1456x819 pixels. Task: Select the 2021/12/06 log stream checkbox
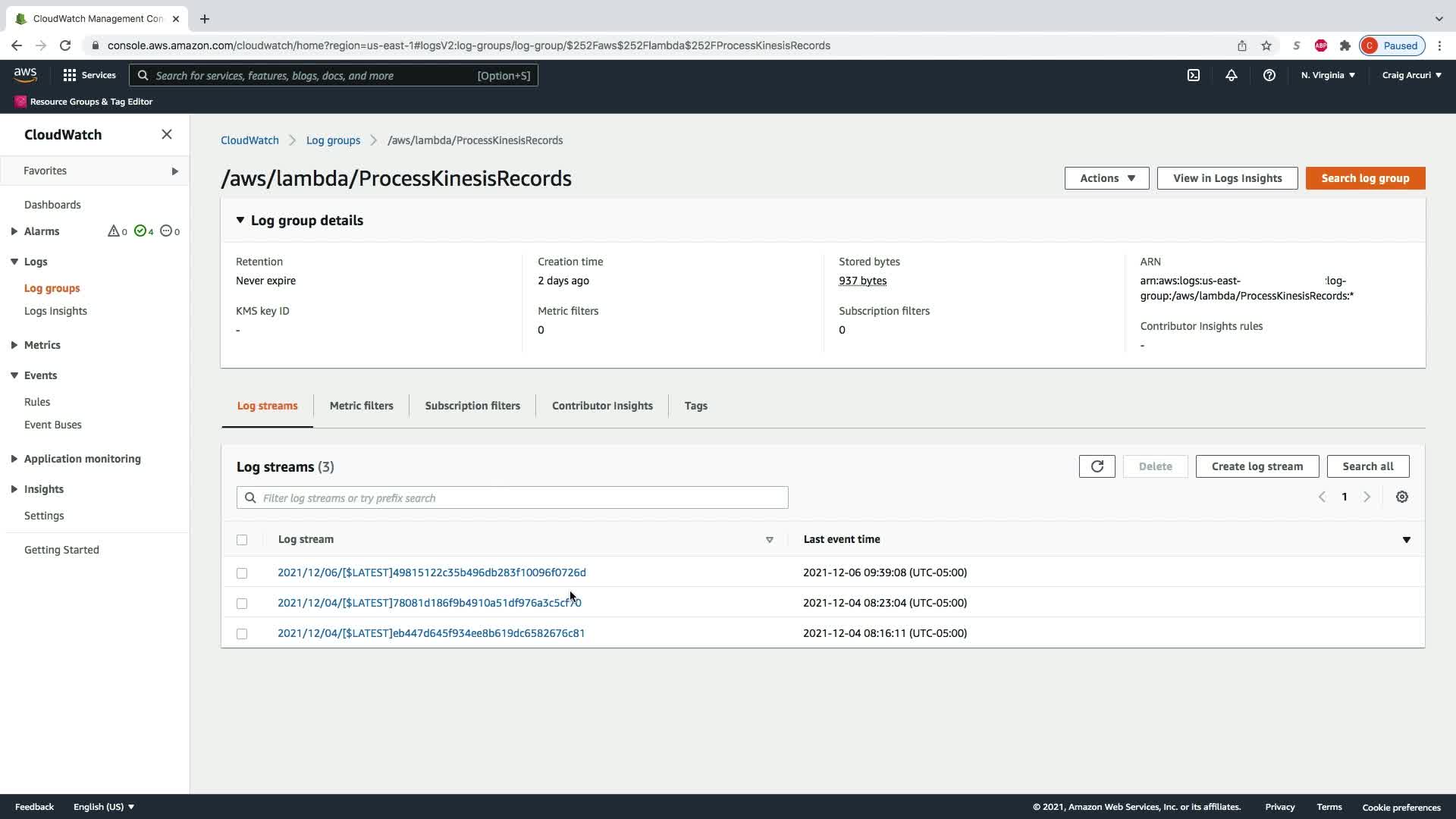click(x=242, y=573)
